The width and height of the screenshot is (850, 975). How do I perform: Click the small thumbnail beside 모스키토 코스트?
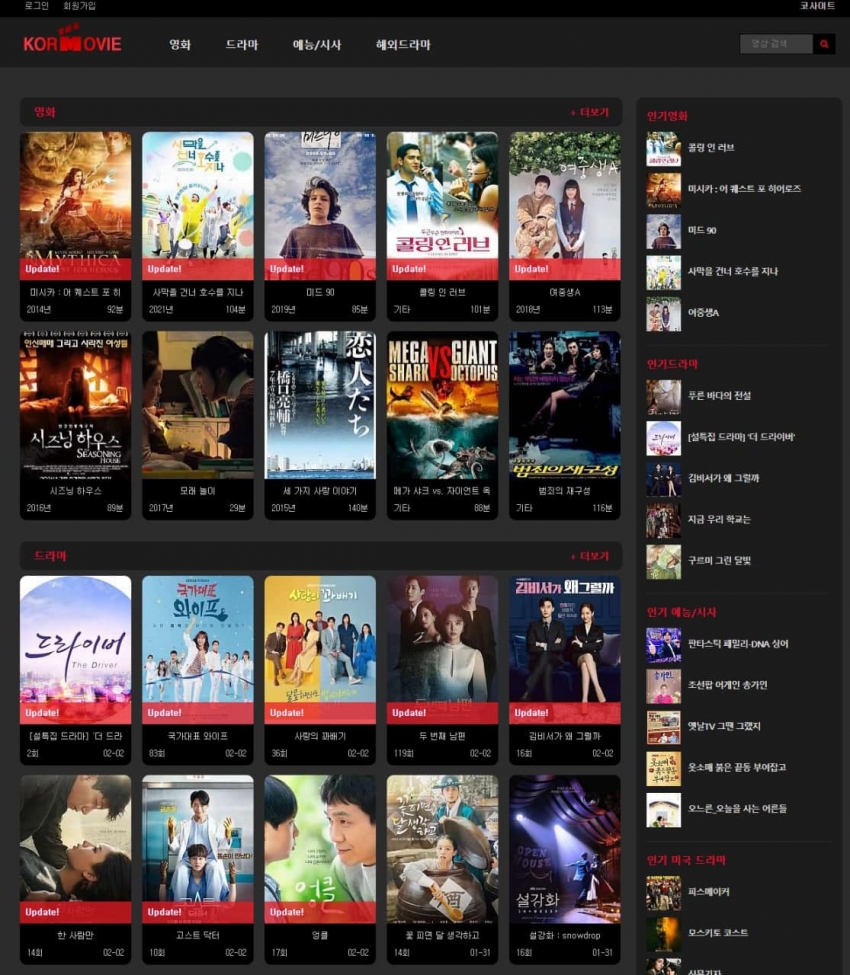663,934
